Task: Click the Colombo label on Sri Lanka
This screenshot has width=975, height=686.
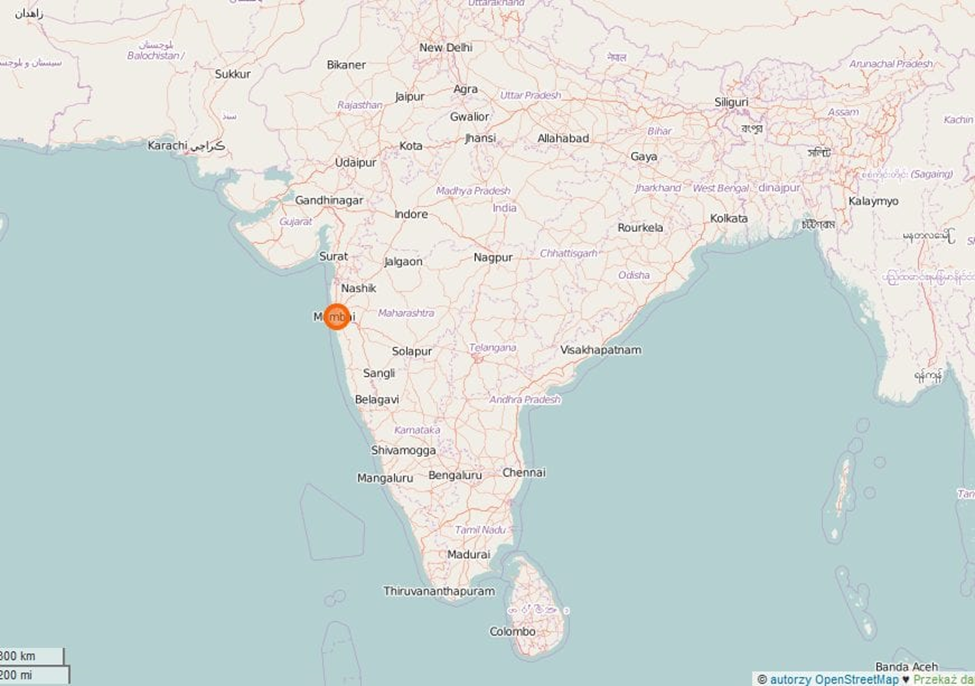Action: (512, 631)
